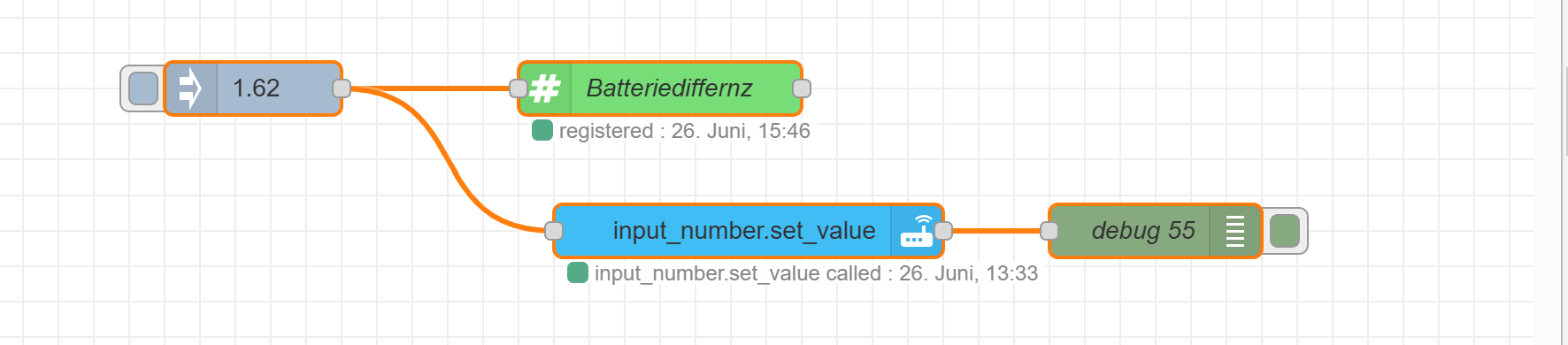Click the router icon on input_number.set_value node

pos(917,231)
